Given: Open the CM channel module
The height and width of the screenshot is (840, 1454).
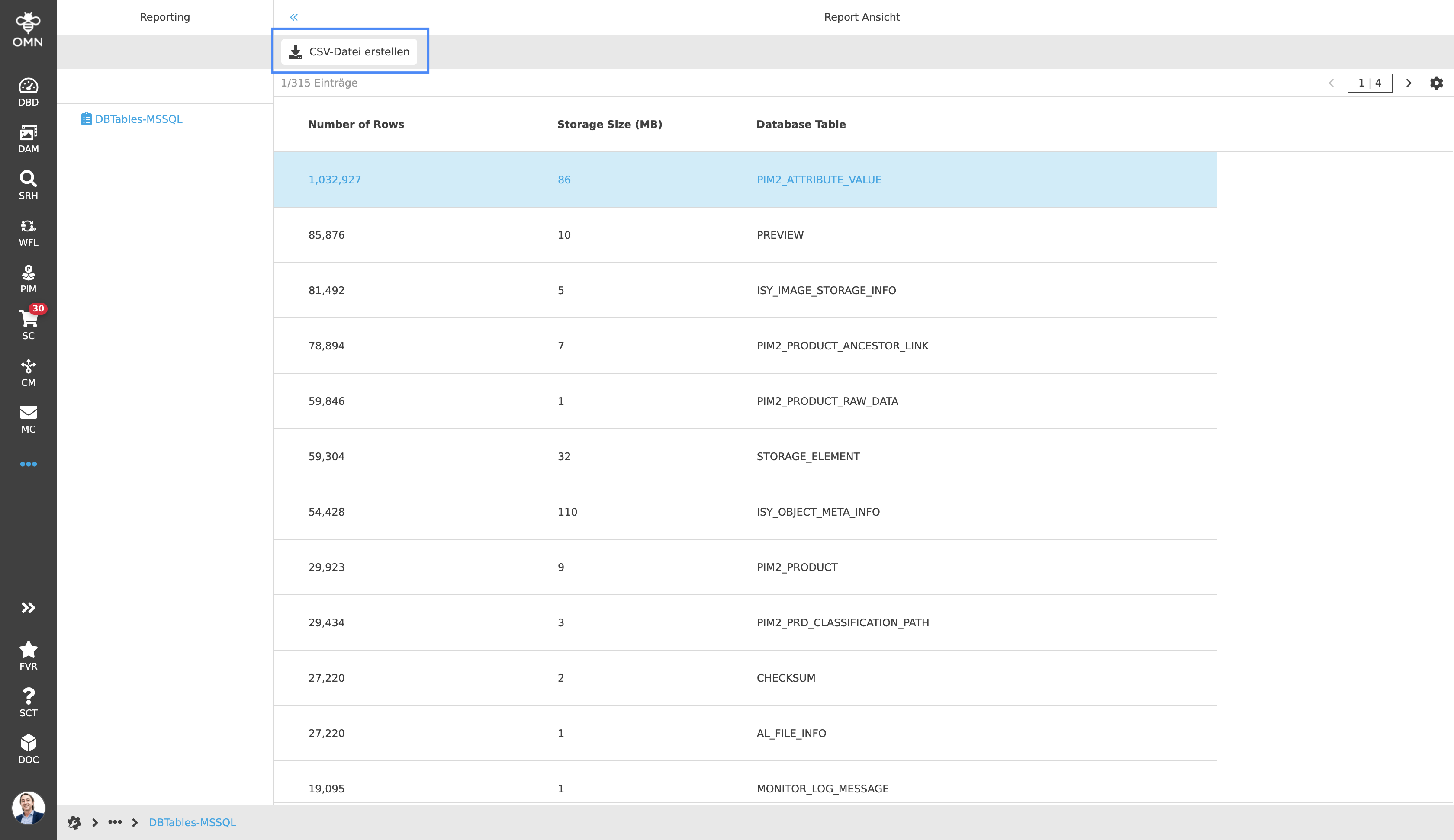Looking at the screenshot, I should (28, 373).
